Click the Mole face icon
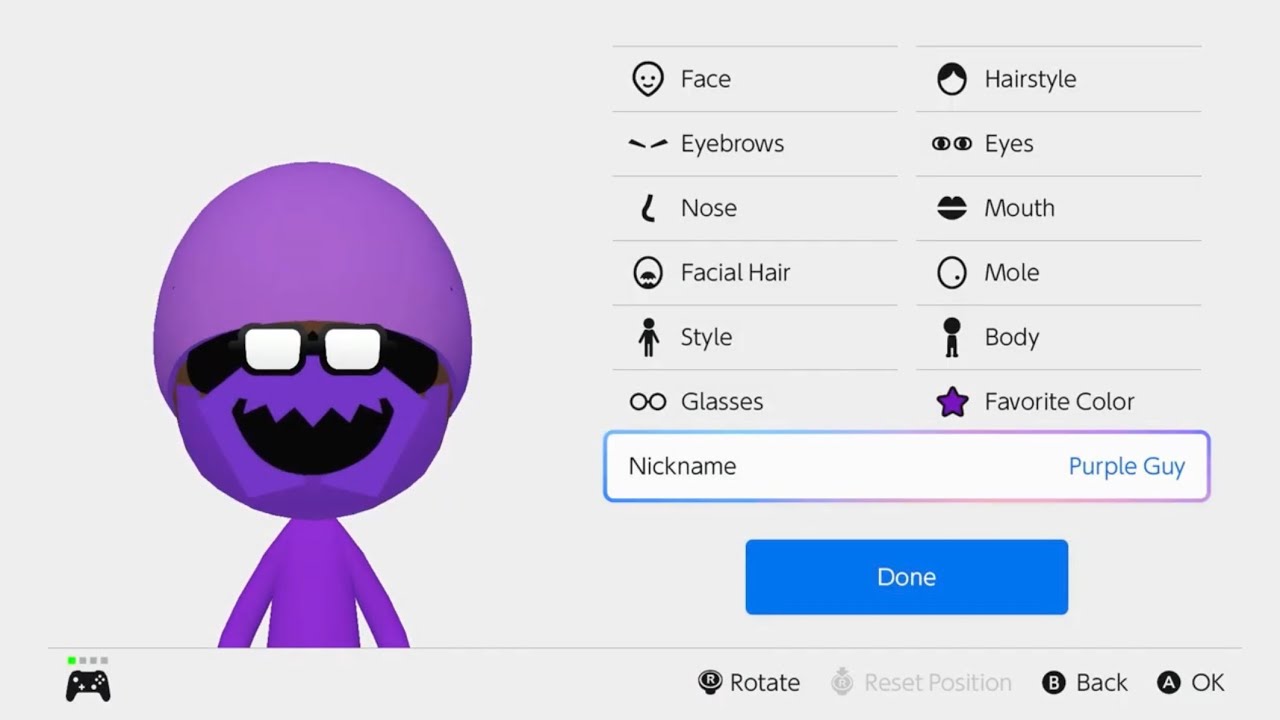Image resolution: width=1280 pixels, height=720 pixels. (x=952, y=273)
